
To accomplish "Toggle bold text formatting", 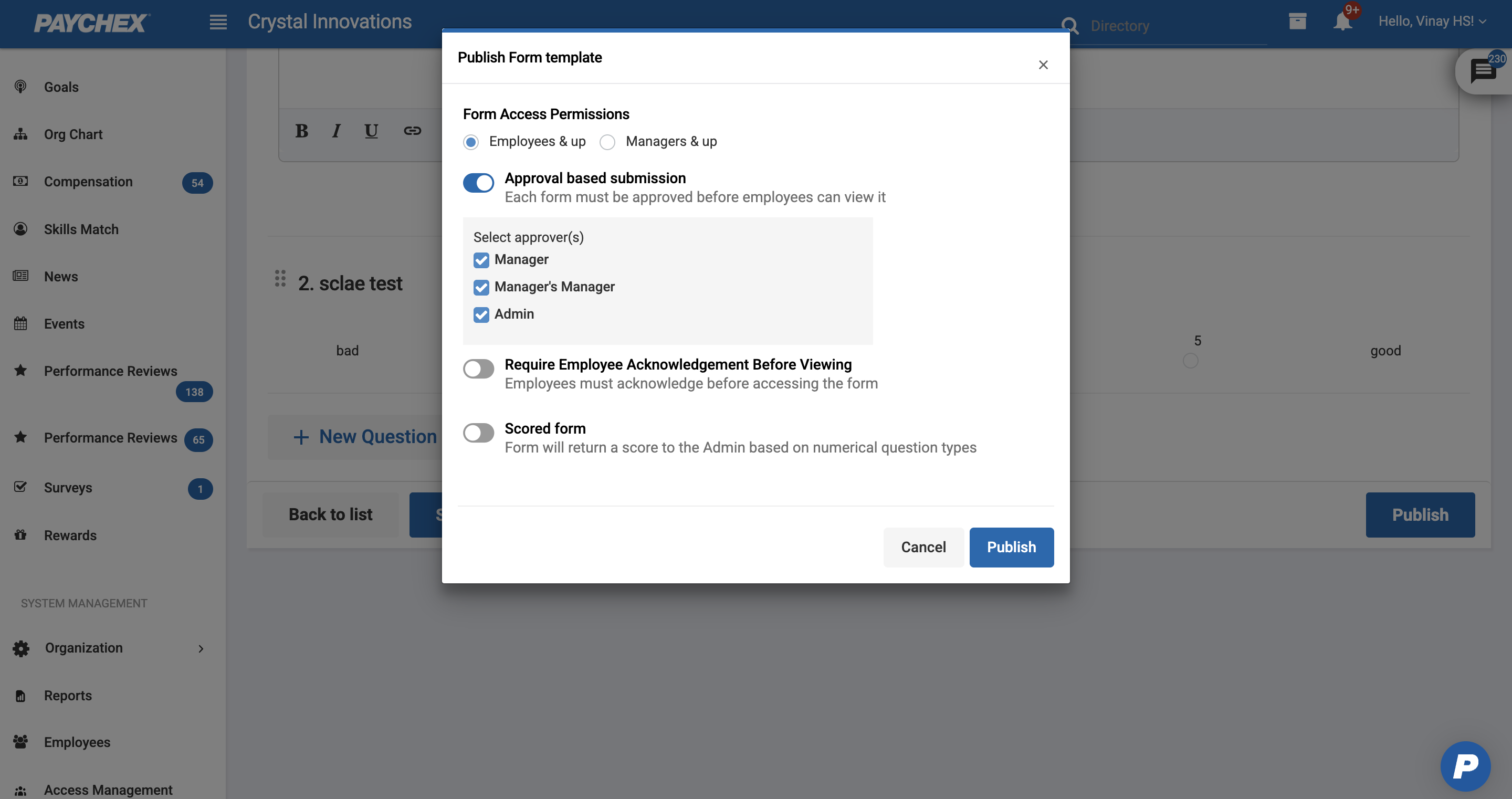I will 302,131.
